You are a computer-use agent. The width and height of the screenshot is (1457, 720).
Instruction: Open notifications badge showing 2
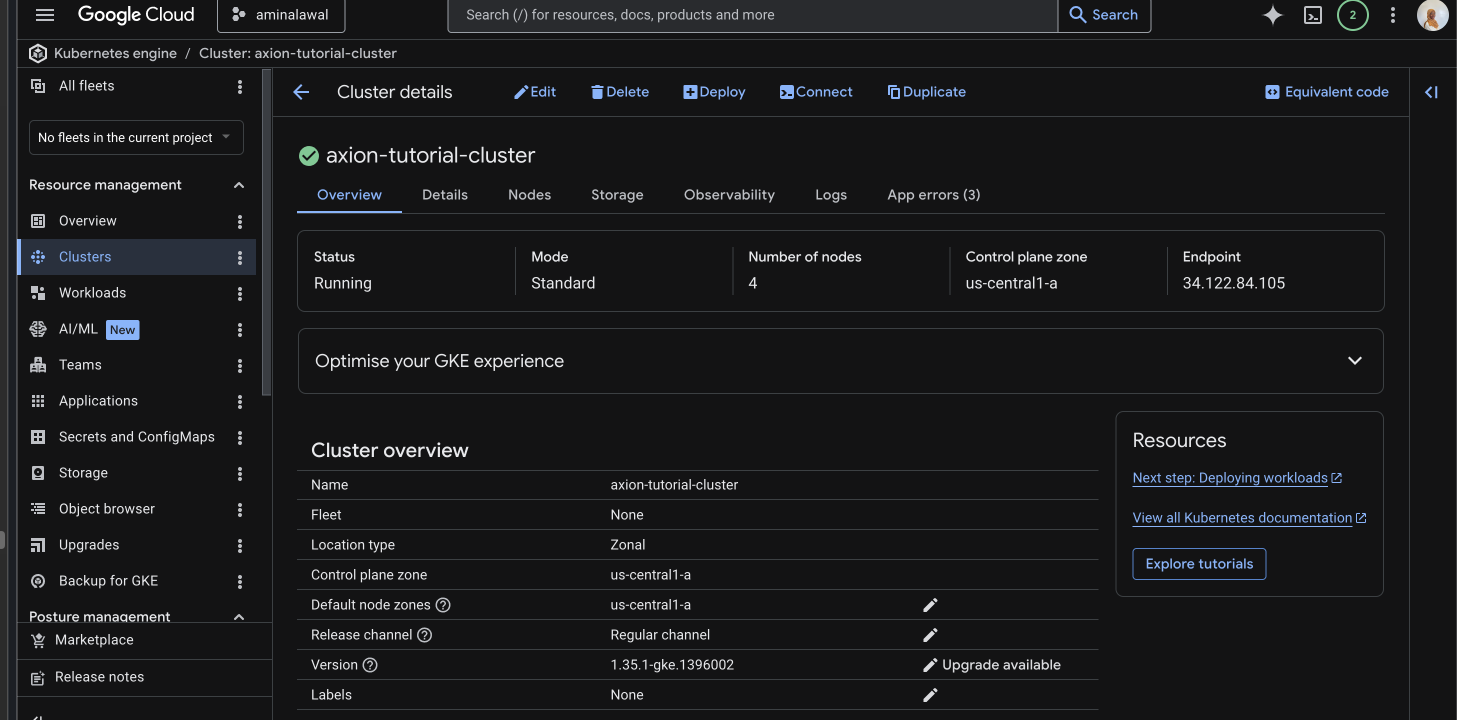(x=1352, y=15)
